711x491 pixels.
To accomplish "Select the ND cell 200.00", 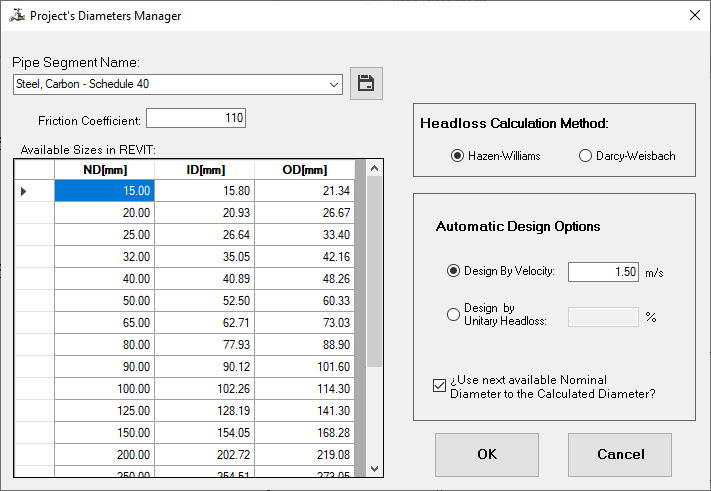I will point(105,455).
